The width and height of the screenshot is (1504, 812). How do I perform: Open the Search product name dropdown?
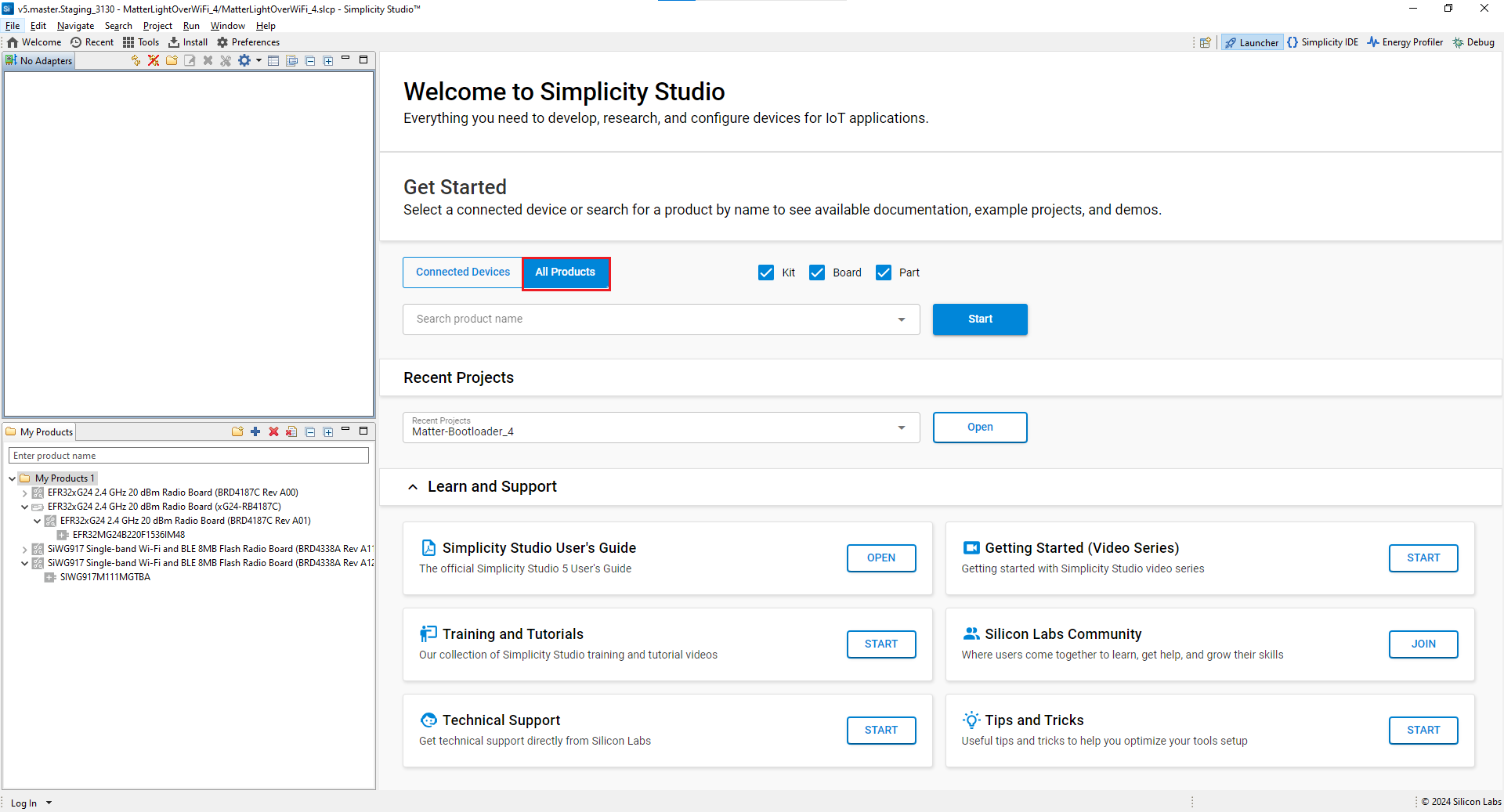click(x=902, y=319)
